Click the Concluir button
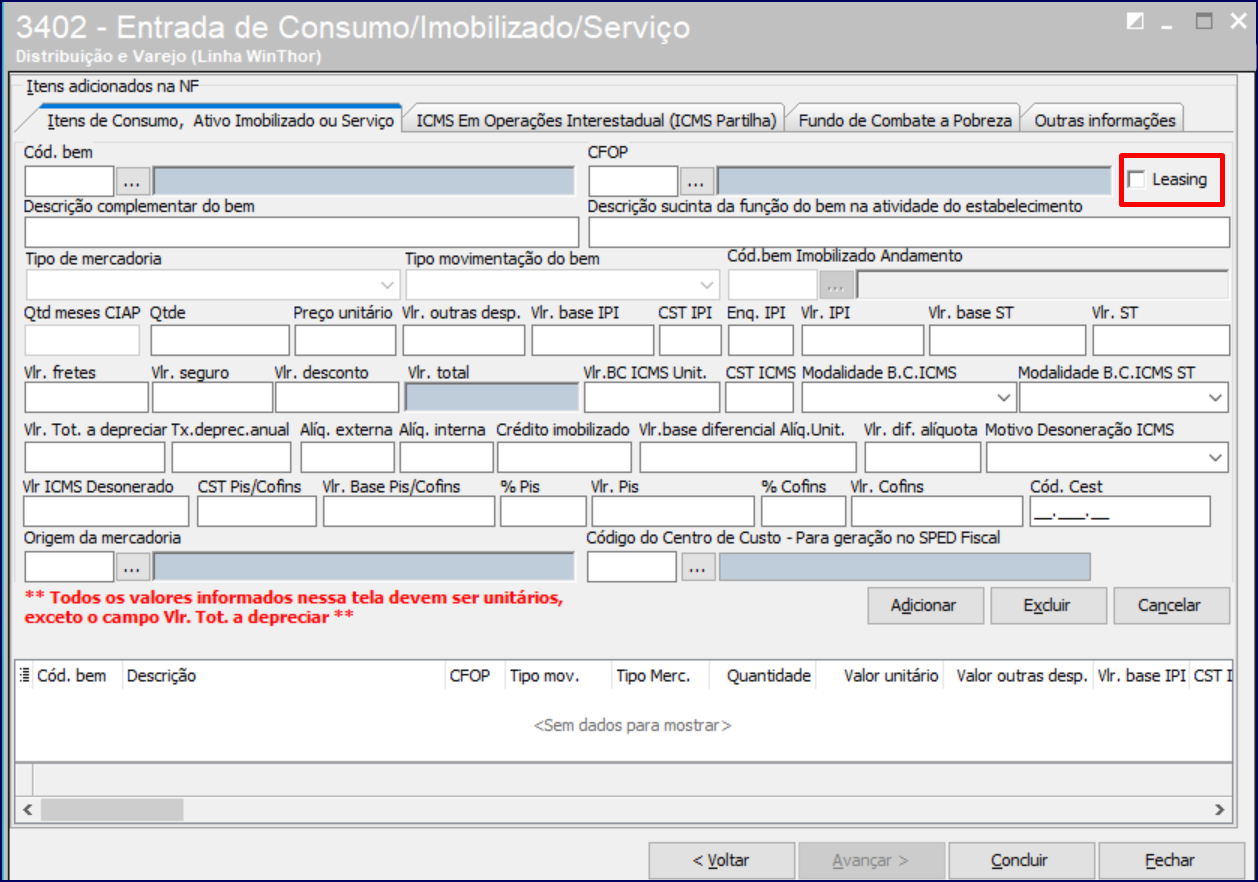1258x882 pixels. point(1019,860)
